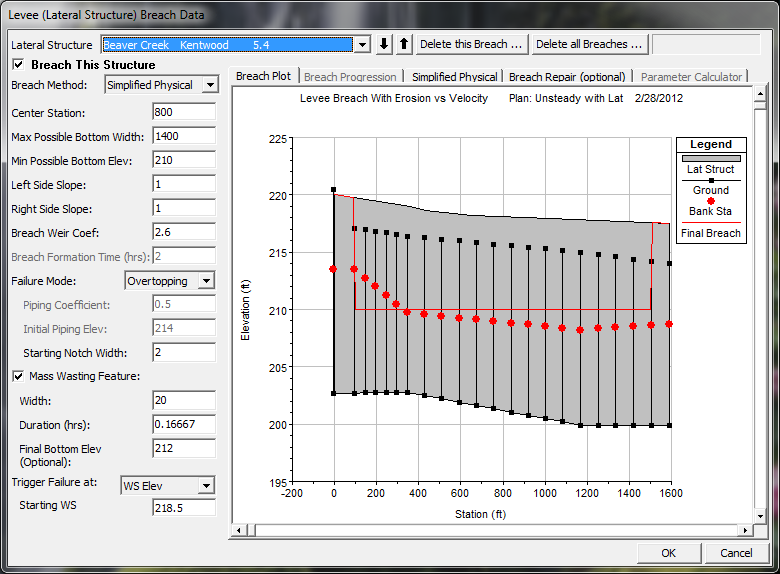Click the up arrow to select previous lateral structure
The width and height of the screenshot is (780, 574).
(404, 44)
